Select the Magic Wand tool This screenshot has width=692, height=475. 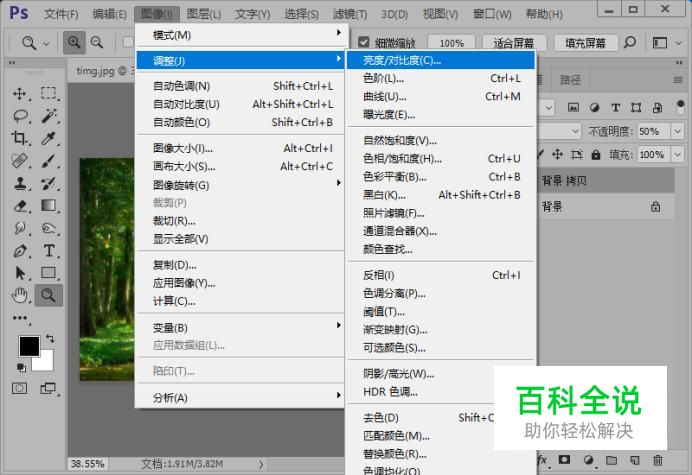point(49,116)
